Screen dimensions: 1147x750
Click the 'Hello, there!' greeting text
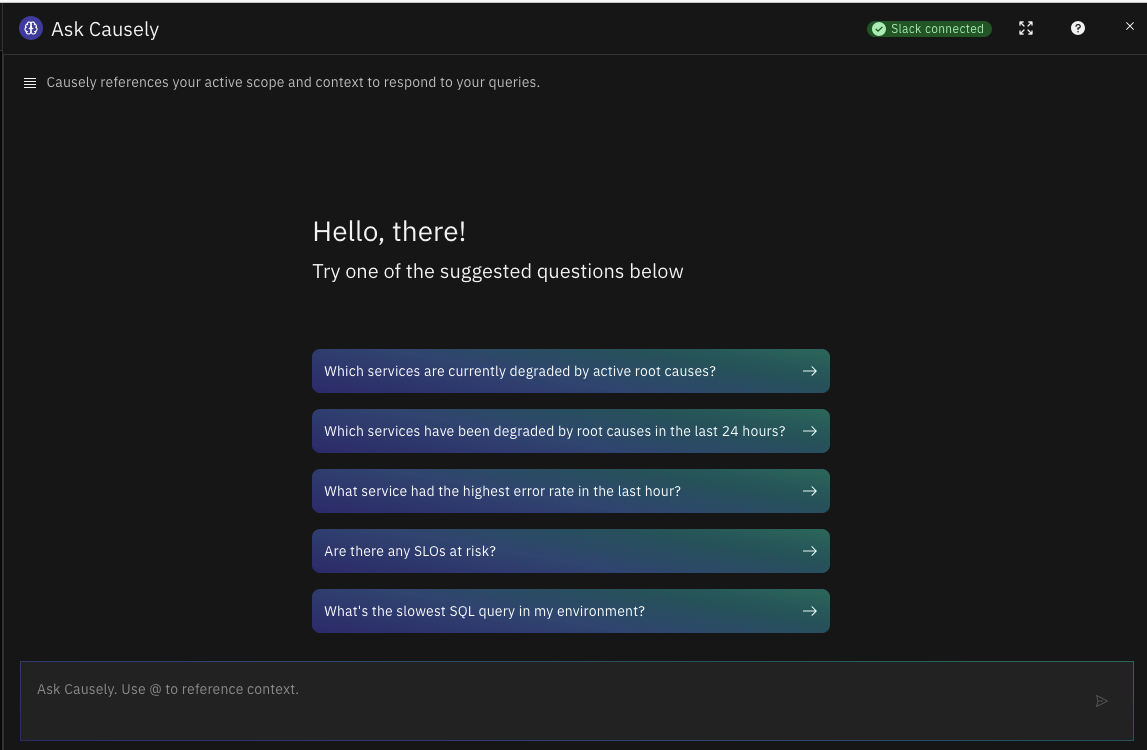pos(389,232)
